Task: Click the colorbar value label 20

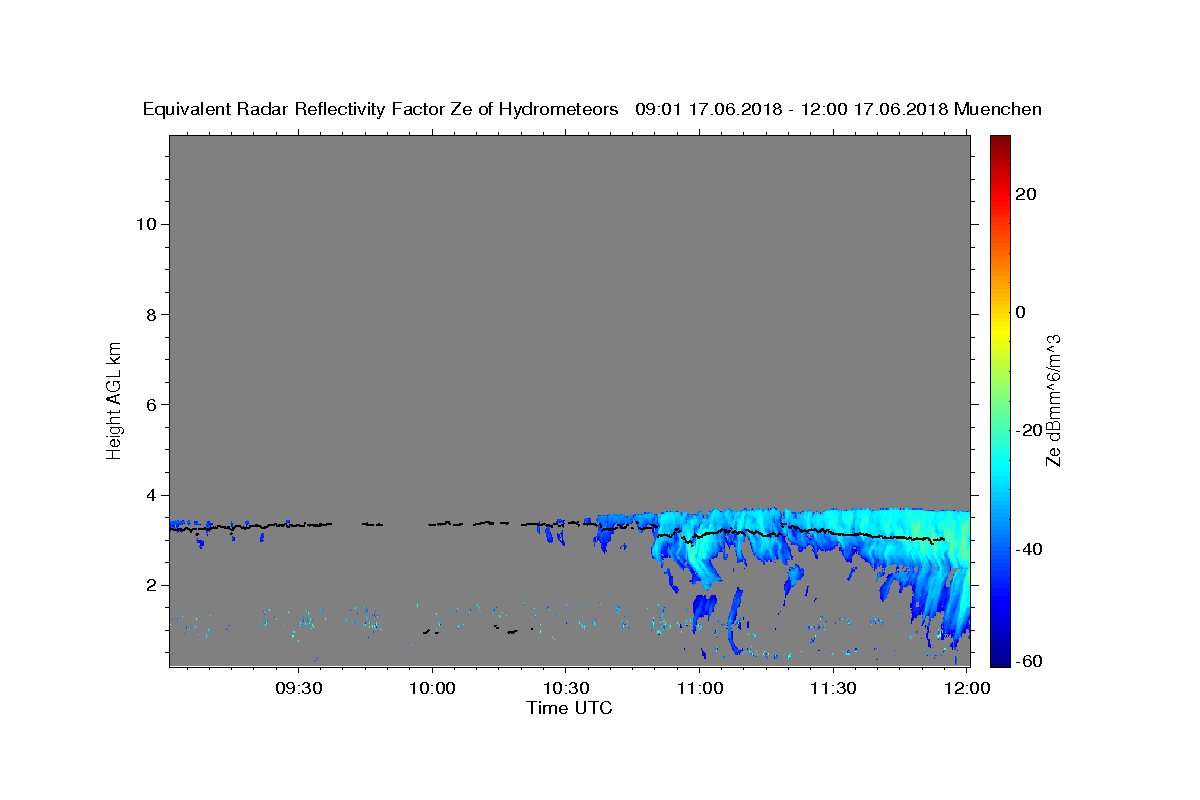Action: point(1028,194)
